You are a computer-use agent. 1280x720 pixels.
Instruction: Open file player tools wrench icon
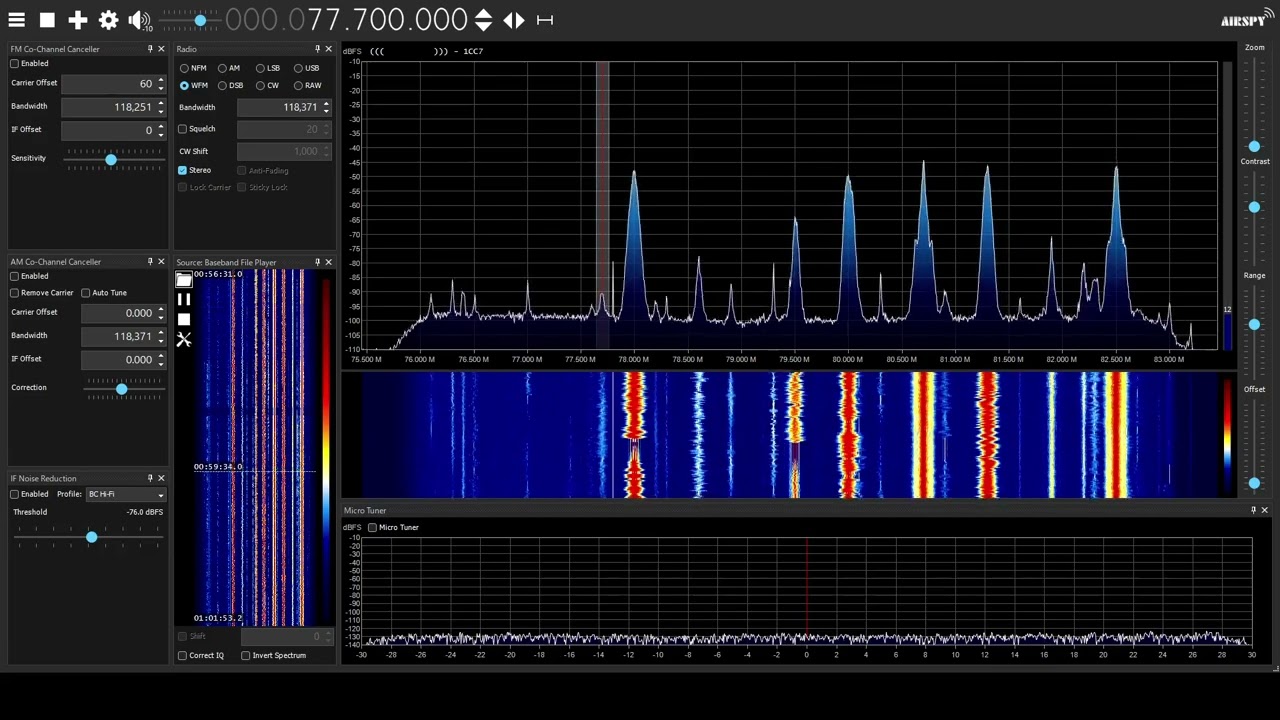(x=184, y=340)
